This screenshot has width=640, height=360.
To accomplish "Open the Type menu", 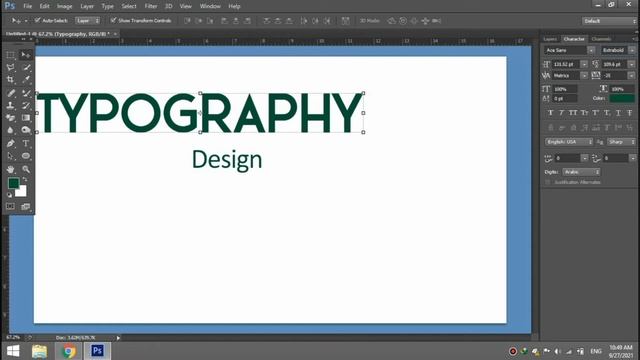I will click(x=107, y=6).
